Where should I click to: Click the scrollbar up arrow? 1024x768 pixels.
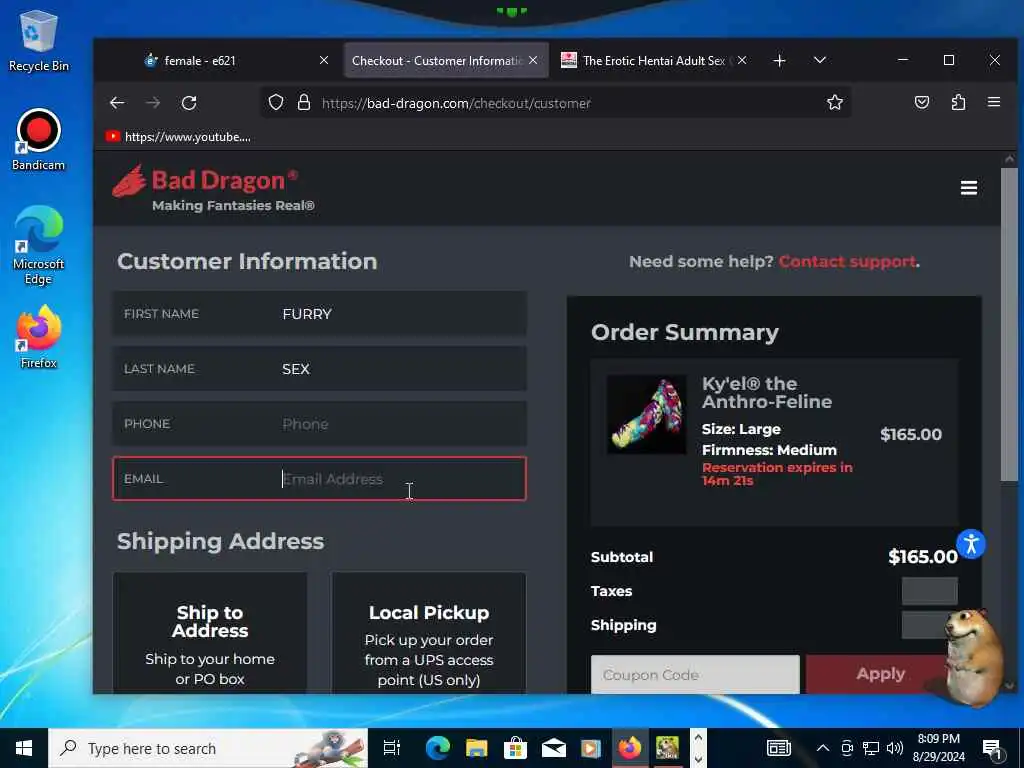point(1010,159)
